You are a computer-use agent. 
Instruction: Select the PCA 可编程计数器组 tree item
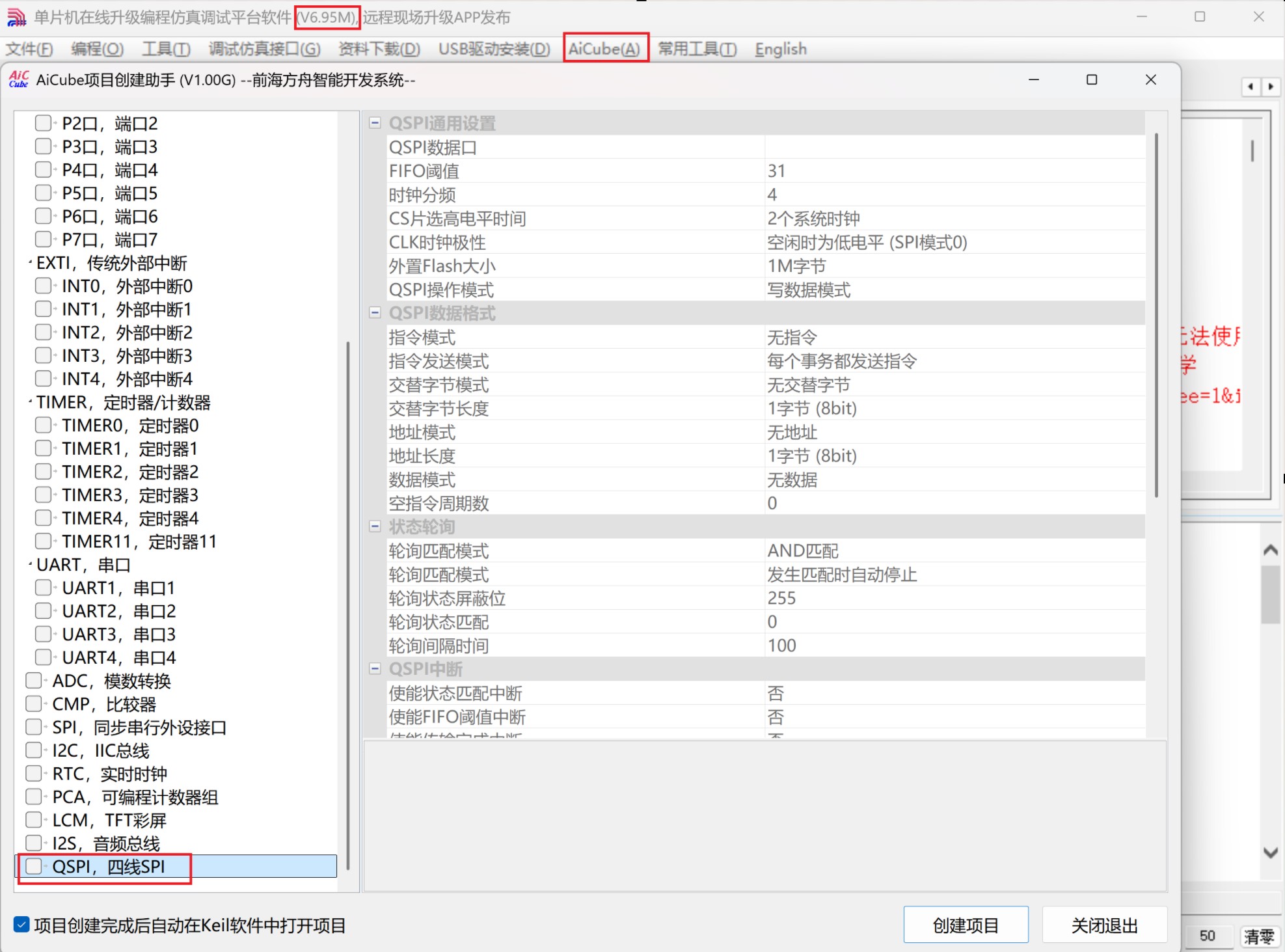(x=135, y=797)
